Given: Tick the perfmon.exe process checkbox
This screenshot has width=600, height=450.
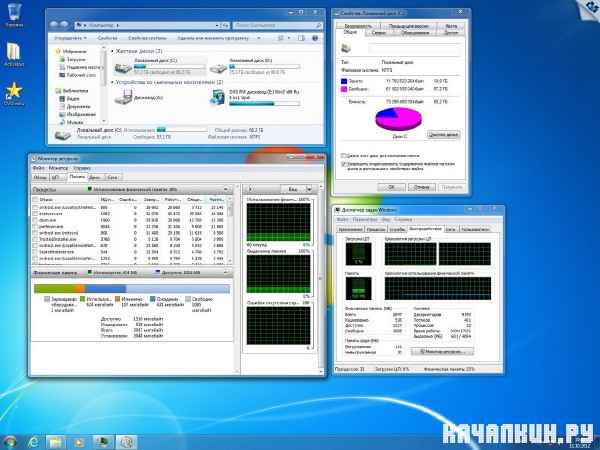Looking at the screenshot, I should click(x=35, y=227).
